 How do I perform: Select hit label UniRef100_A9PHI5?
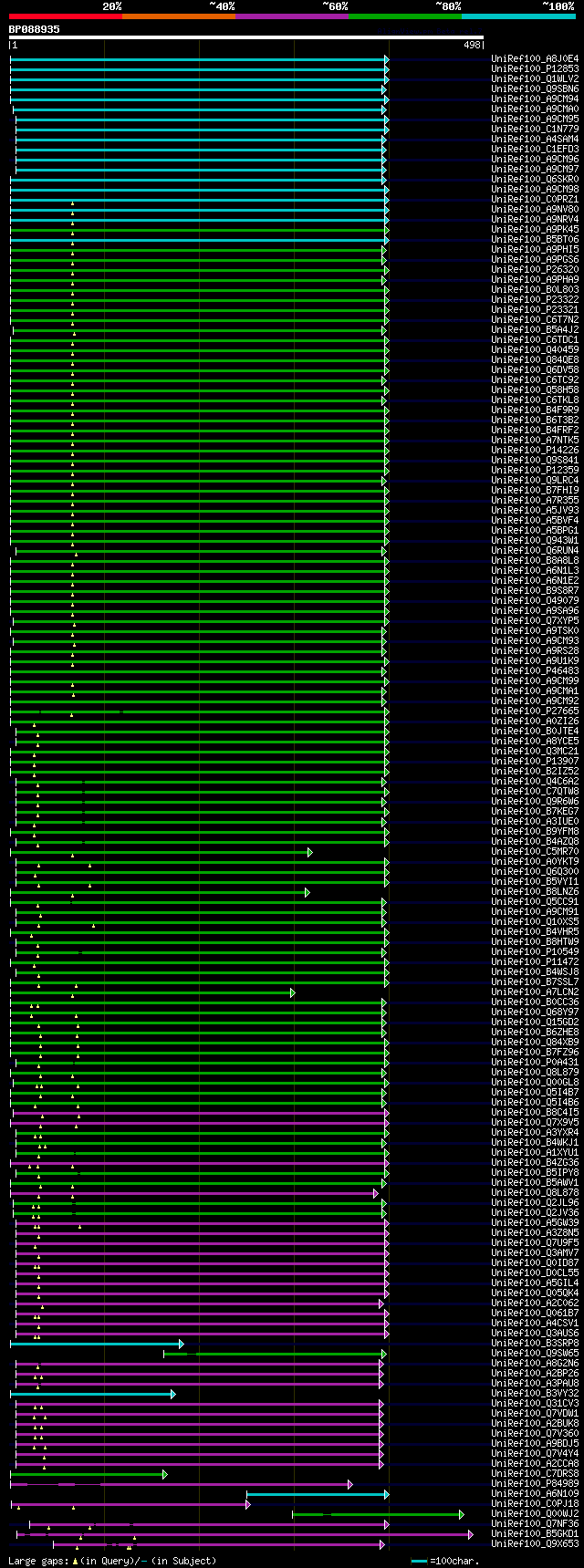[x=535, y=249]
